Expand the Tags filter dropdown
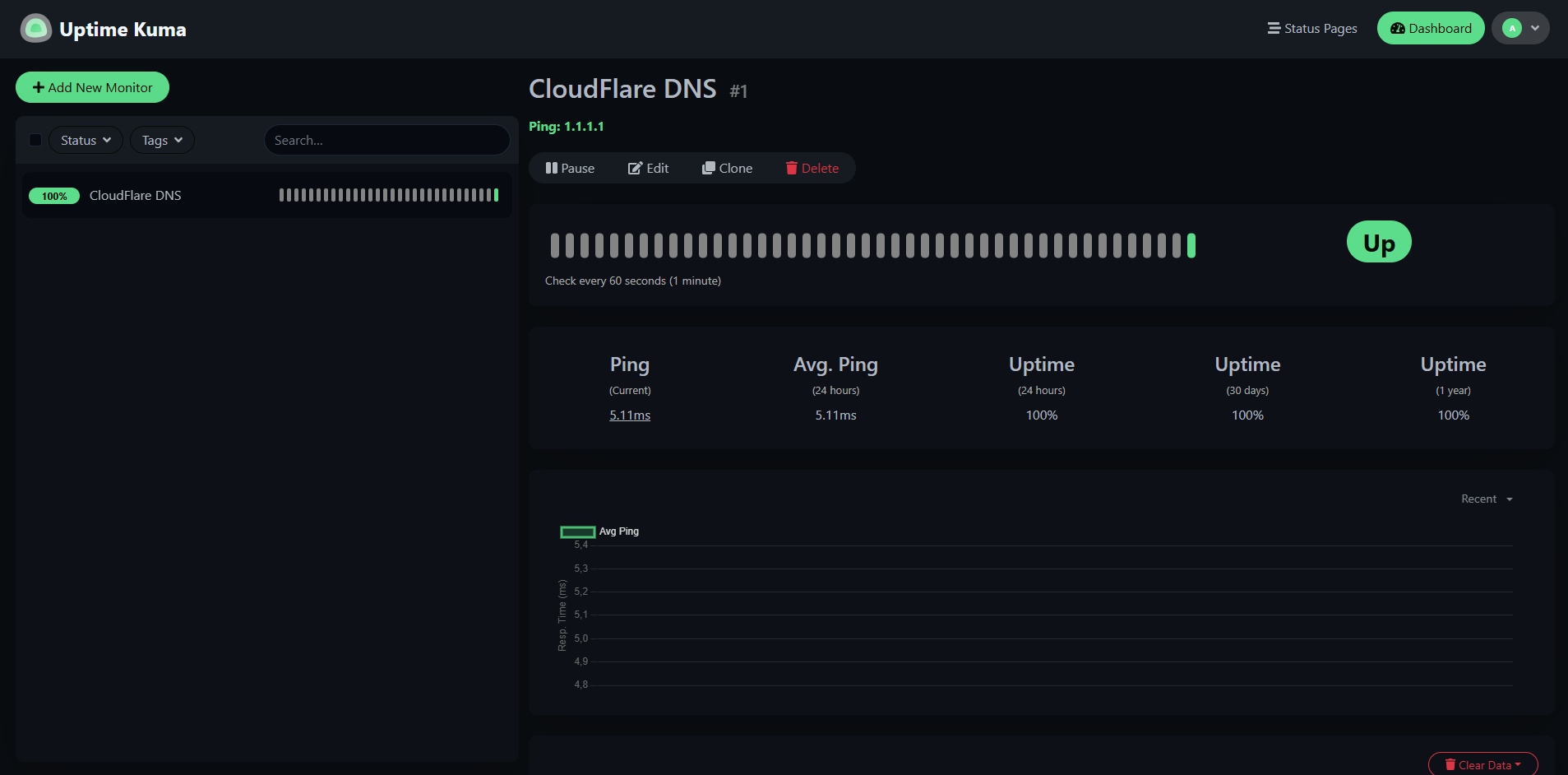1568x775 pixels. click(x=162, y=140)
